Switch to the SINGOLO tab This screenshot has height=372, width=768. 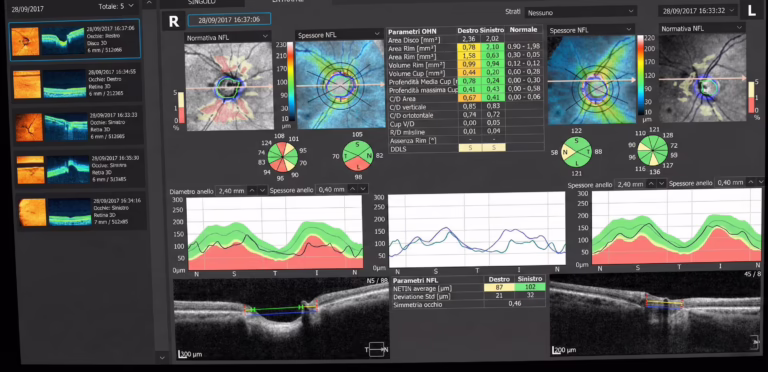tap(202, 2)
